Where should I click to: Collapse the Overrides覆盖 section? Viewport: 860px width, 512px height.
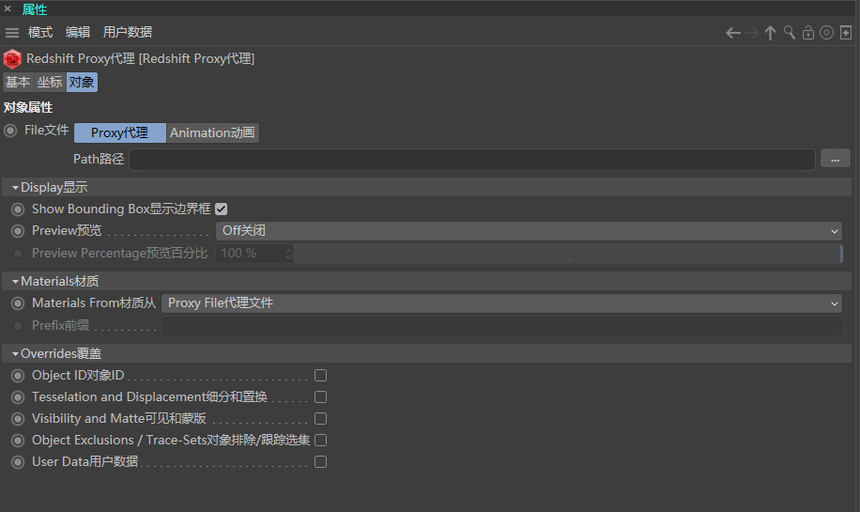[15, 354]
